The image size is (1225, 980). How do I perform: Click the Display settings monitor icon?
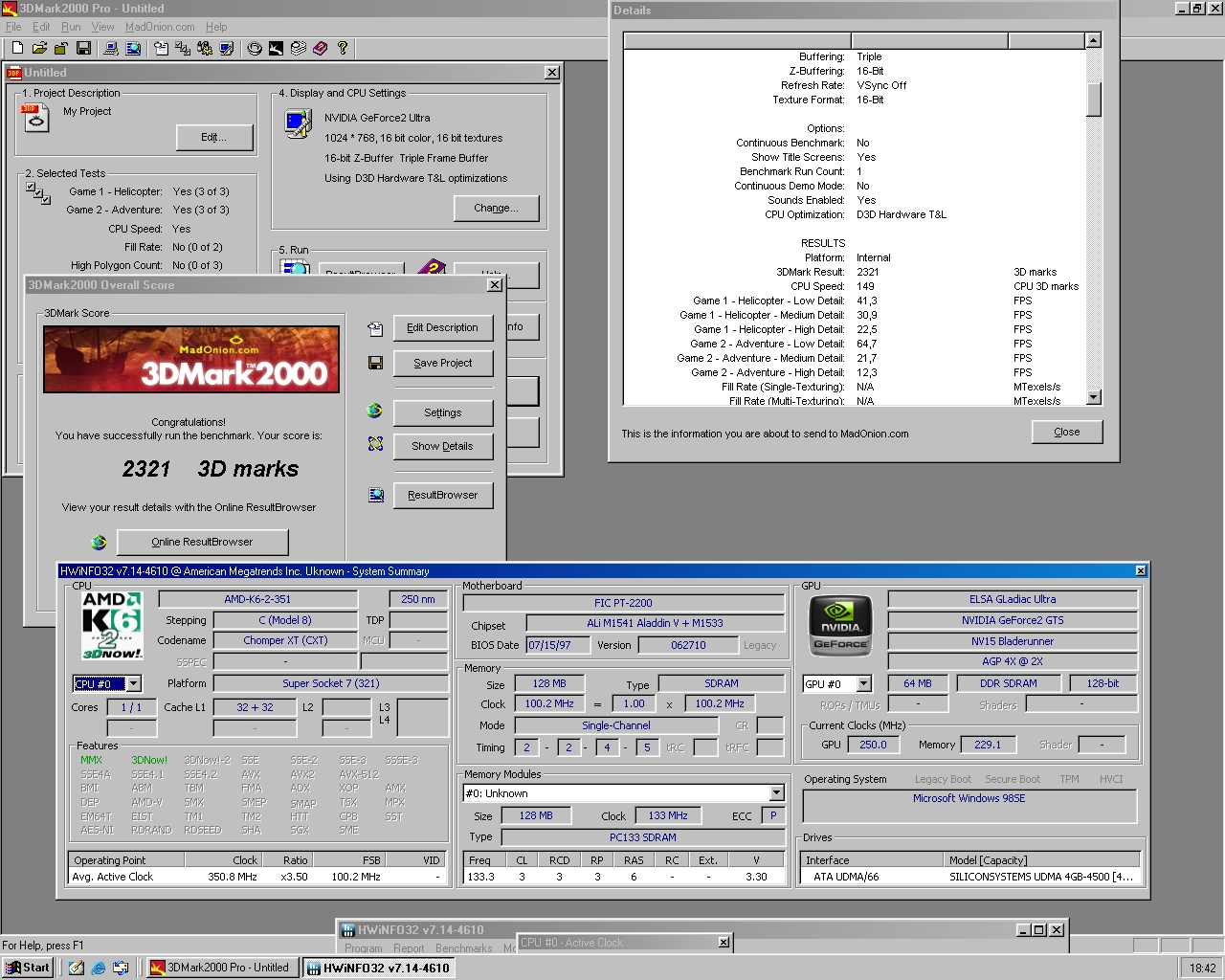(x=299, y=123)
